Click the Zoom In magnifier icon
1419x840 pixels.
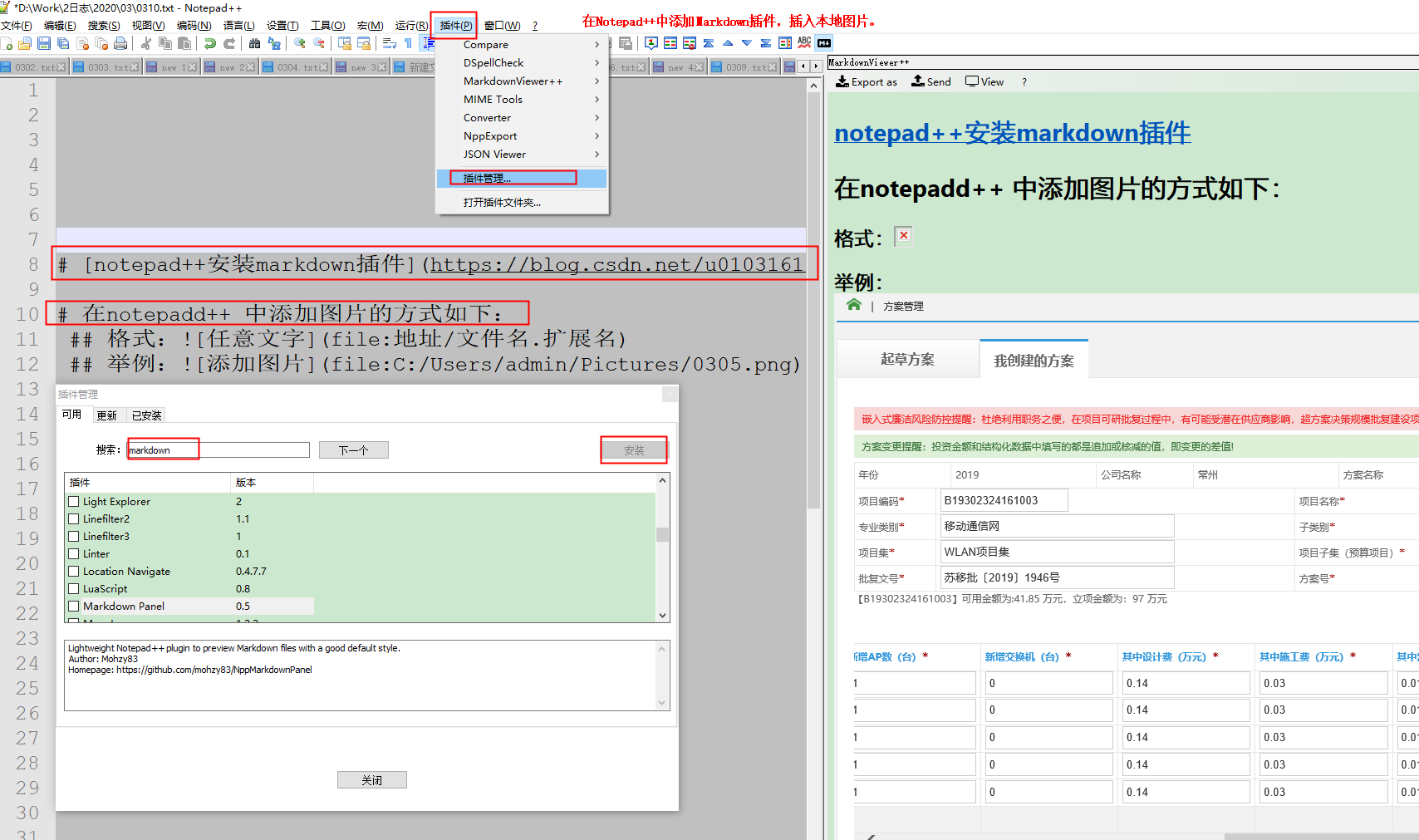coord(300,43)
